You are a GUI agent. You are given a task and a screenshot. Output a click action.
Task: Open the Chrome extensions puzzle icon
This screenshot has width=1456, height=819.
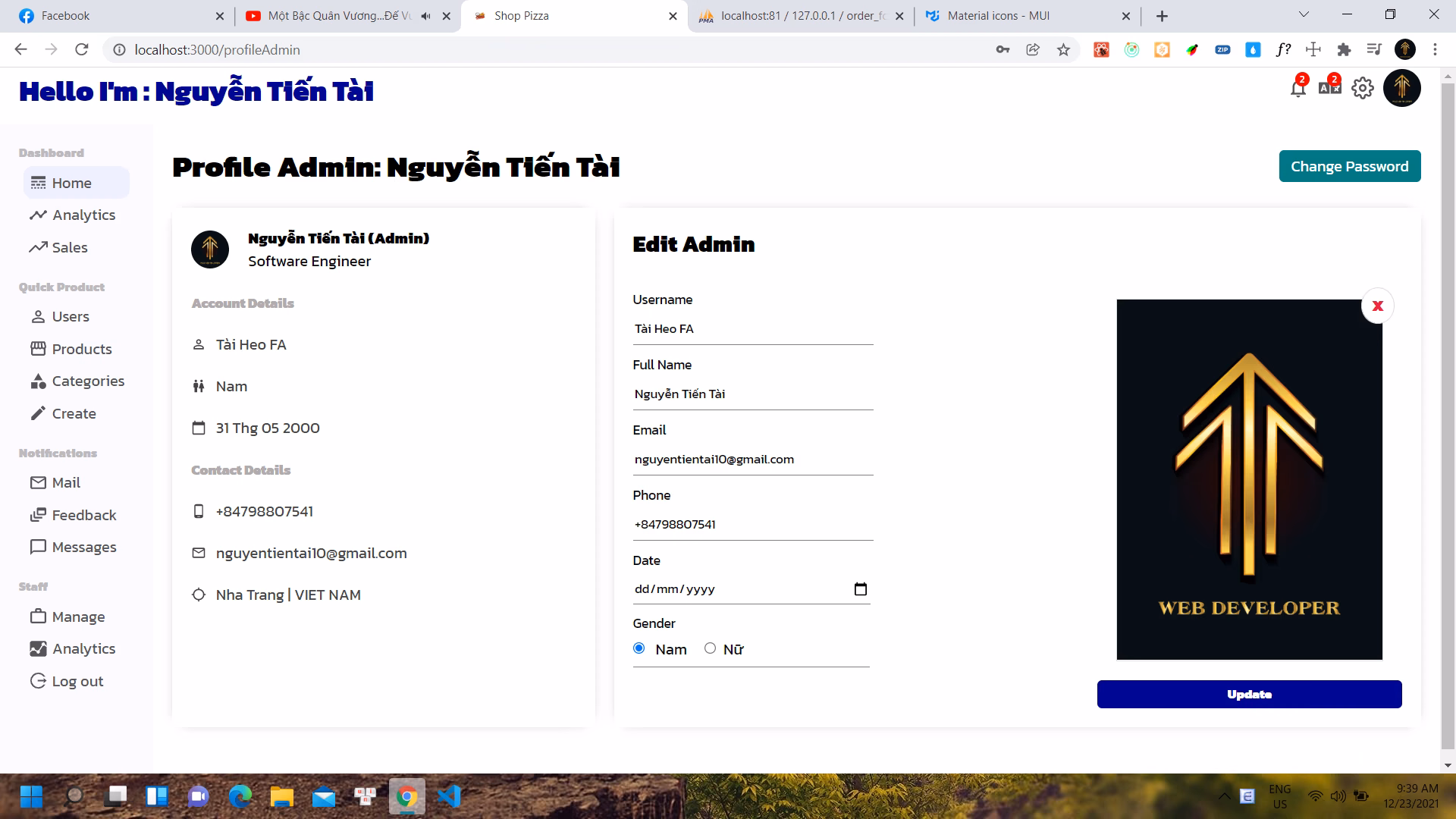(x=1344, y=50)
